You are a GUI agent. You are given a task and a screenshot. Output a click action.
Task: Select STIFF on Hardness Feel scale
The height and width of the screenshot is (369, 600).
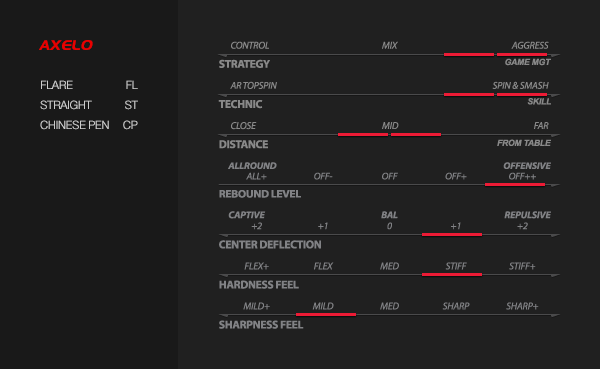click(456, 266)
